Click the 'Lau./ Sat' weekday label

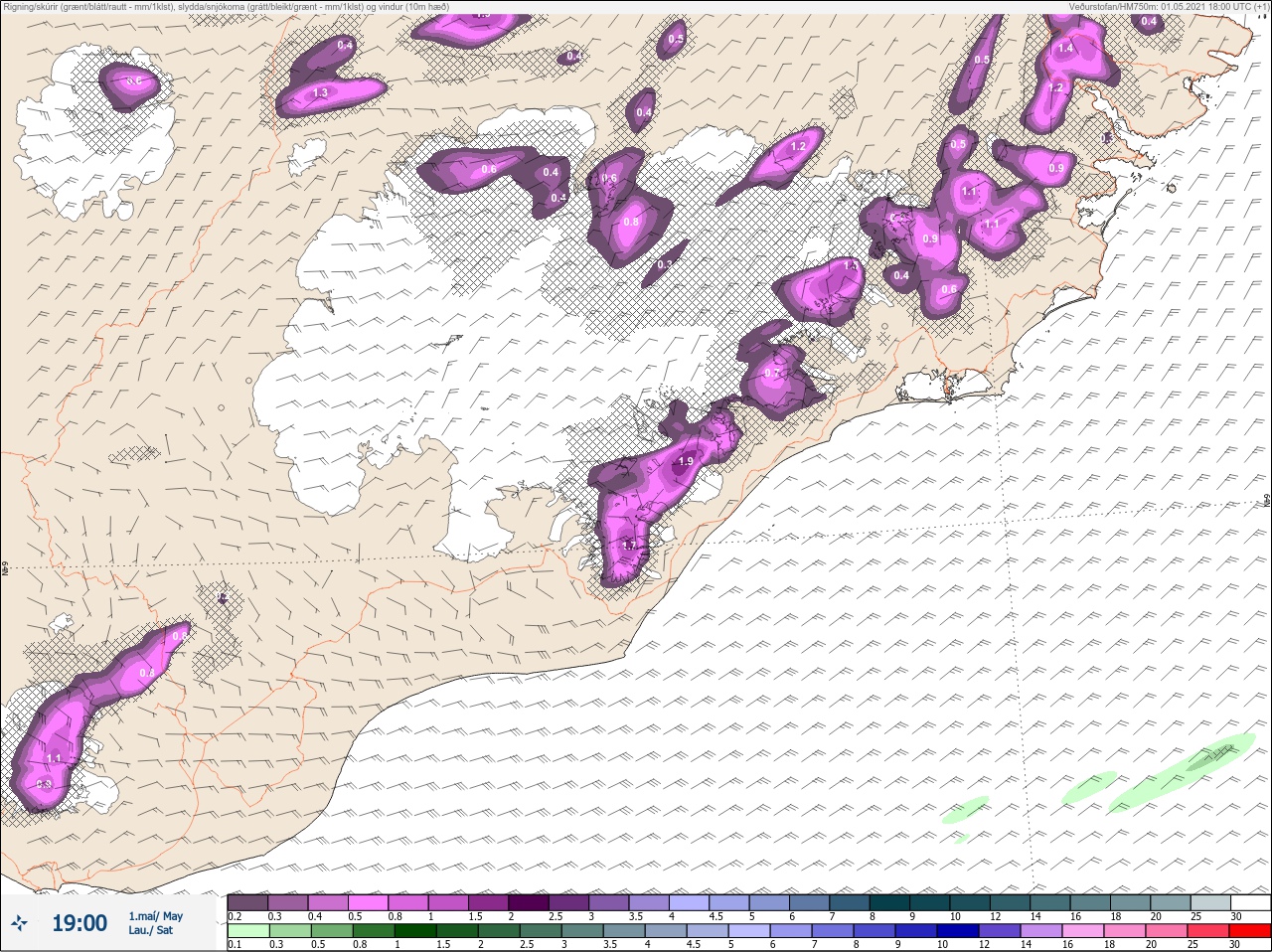150,931
